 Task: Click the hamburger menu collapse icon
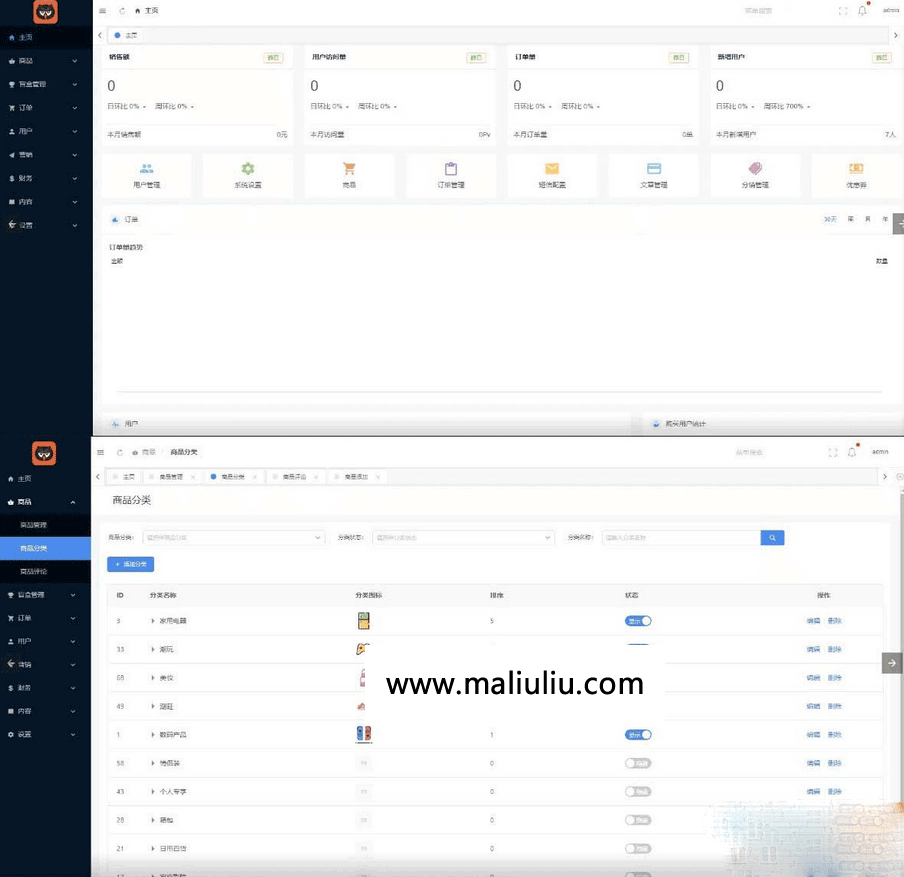point(100,10)
